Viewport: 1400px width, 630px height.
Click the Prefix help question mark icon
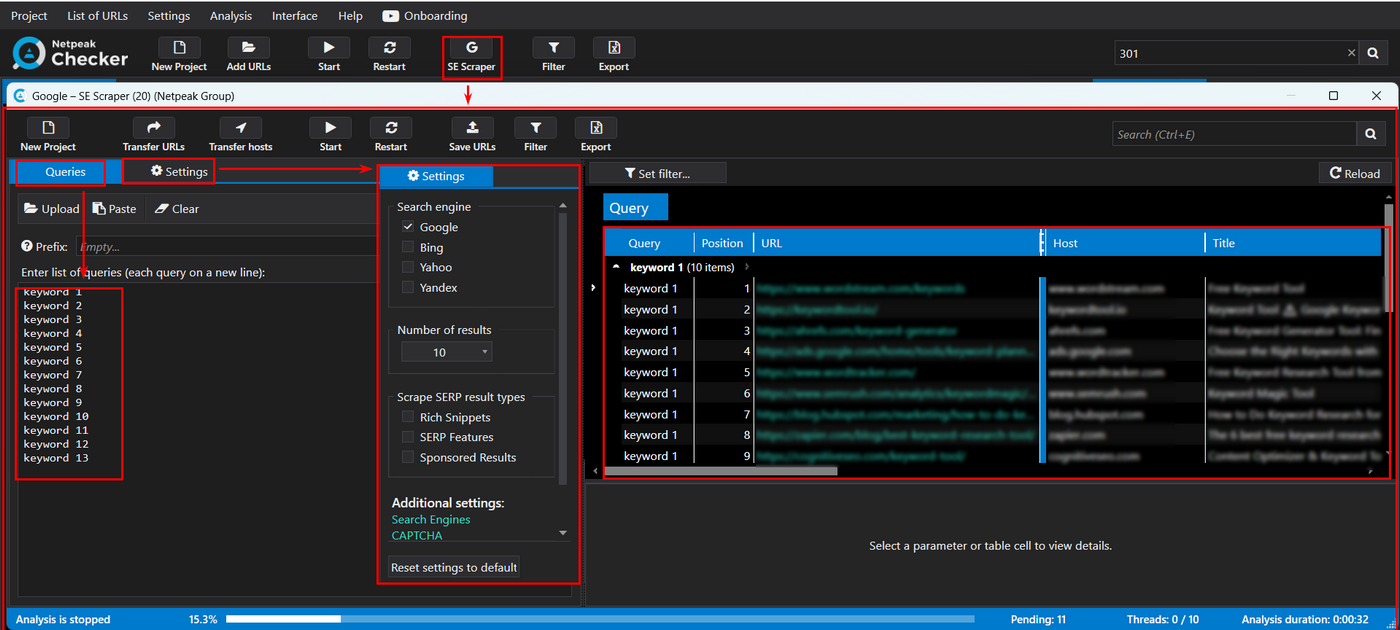(26, 246)
